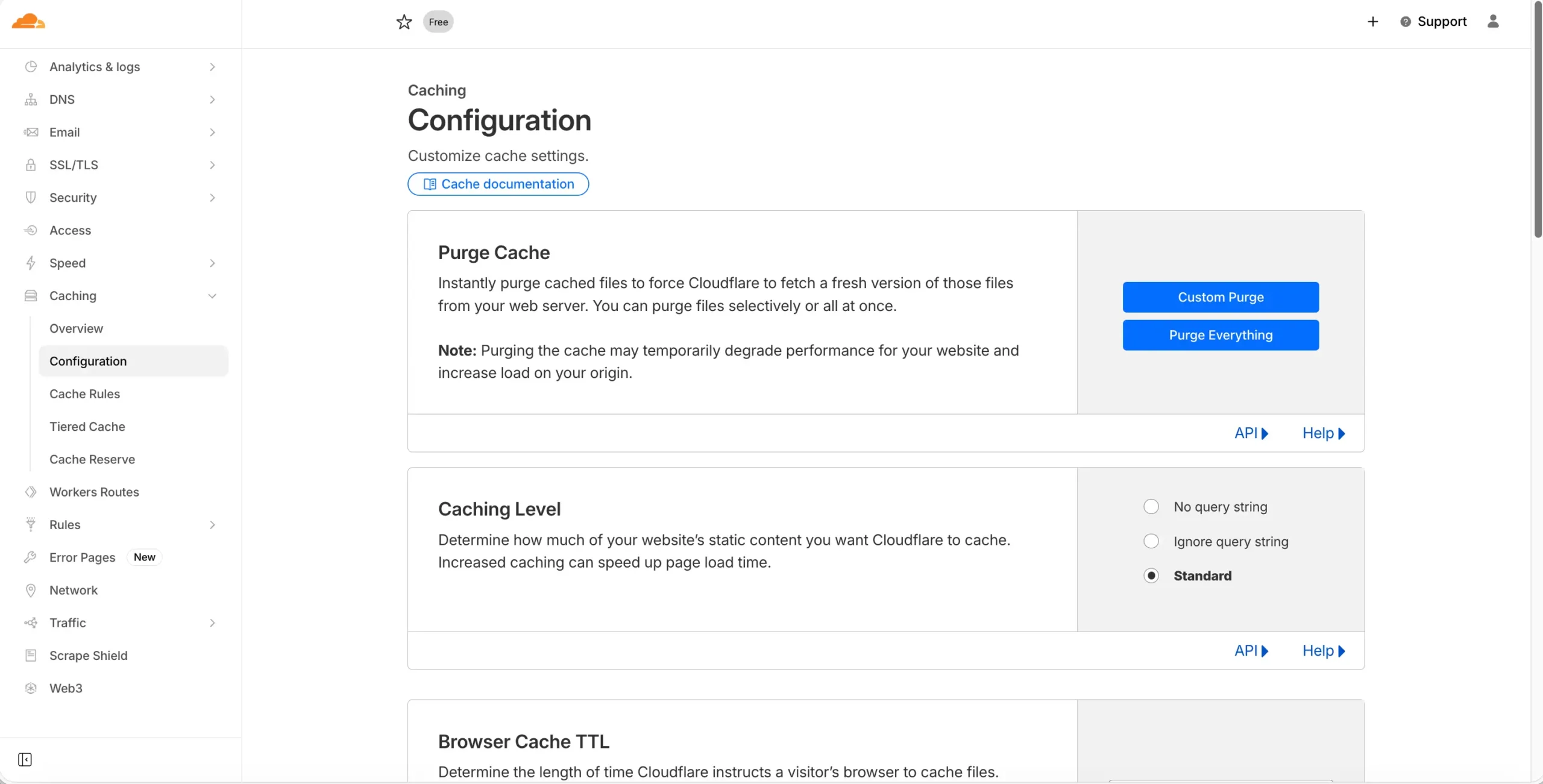The height and width of the screenshot is (784, 1543).
Task: Expand Analytics & logs chevron
Action: coord(212,67)
